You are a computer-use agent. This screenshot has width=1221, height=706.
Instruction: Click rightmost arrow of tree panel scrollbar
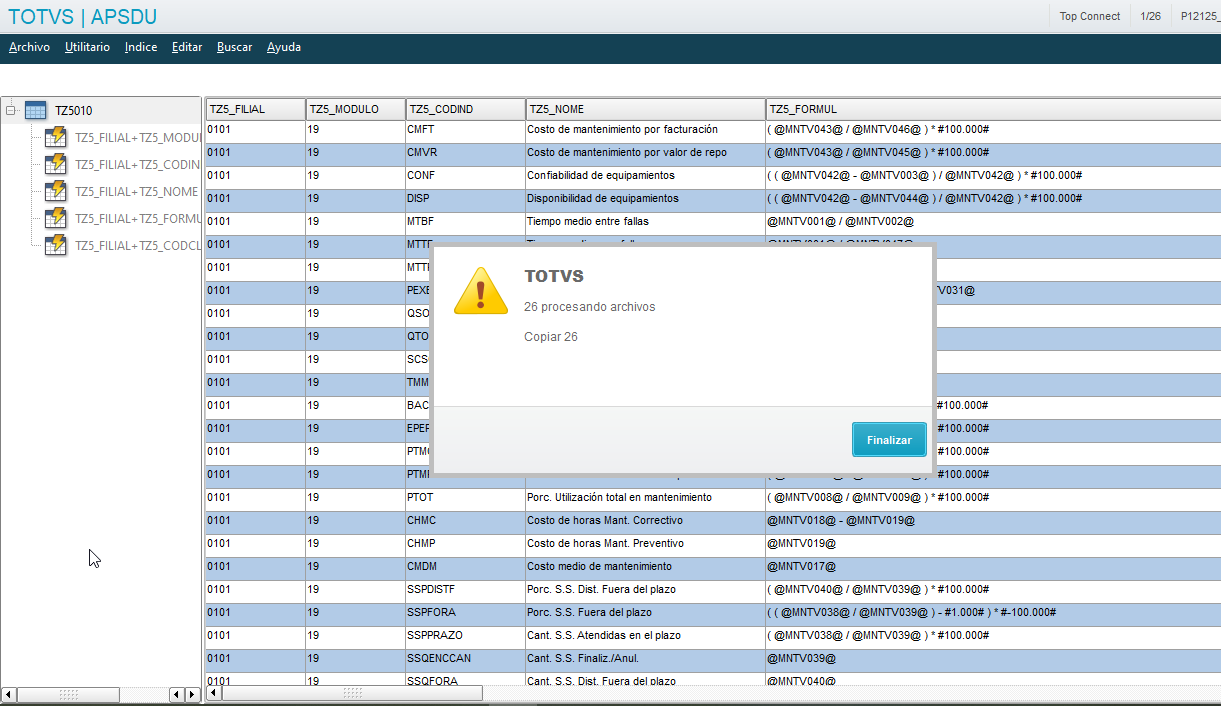coord(193,694)
